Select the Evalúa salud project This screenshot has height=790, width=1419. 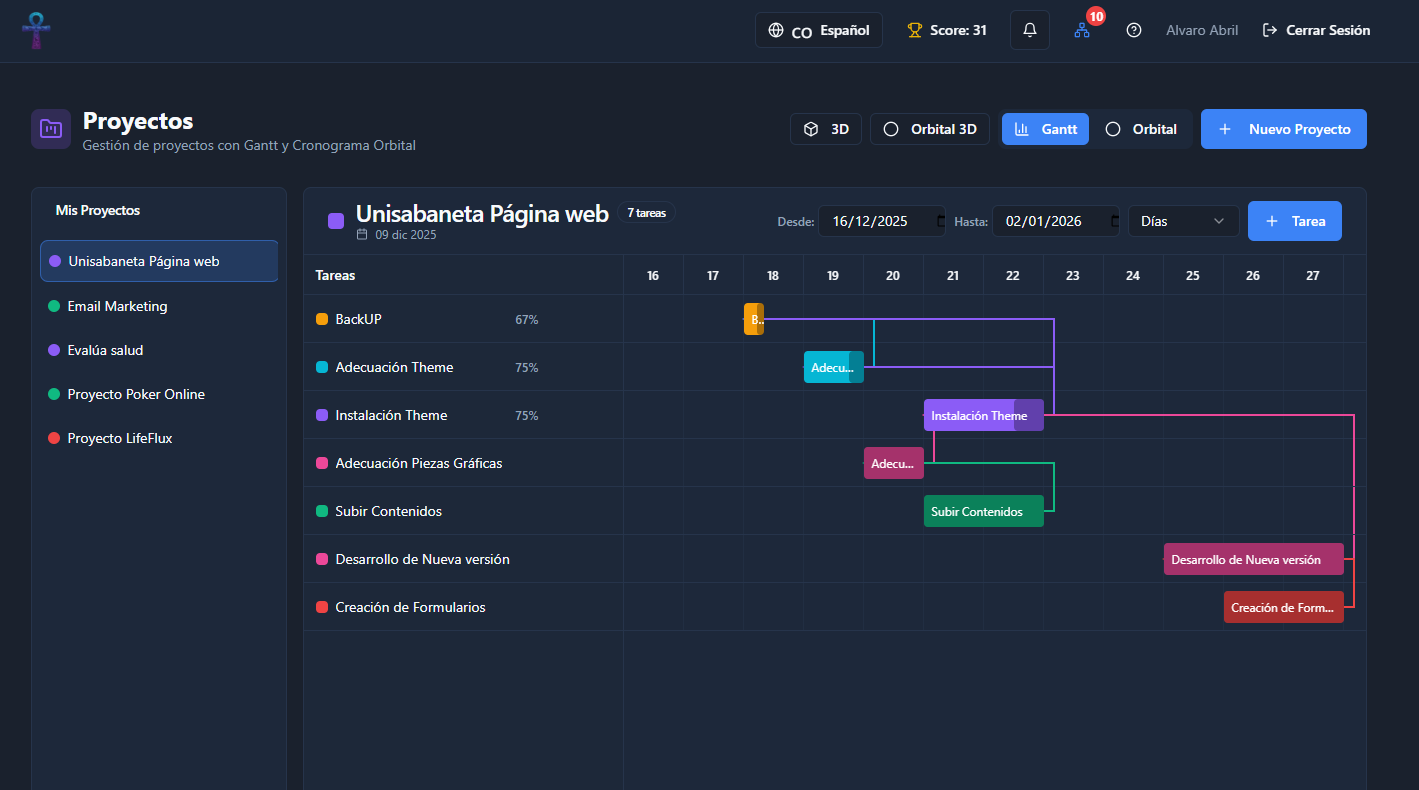pyautogui.click(x=159, y=350)
